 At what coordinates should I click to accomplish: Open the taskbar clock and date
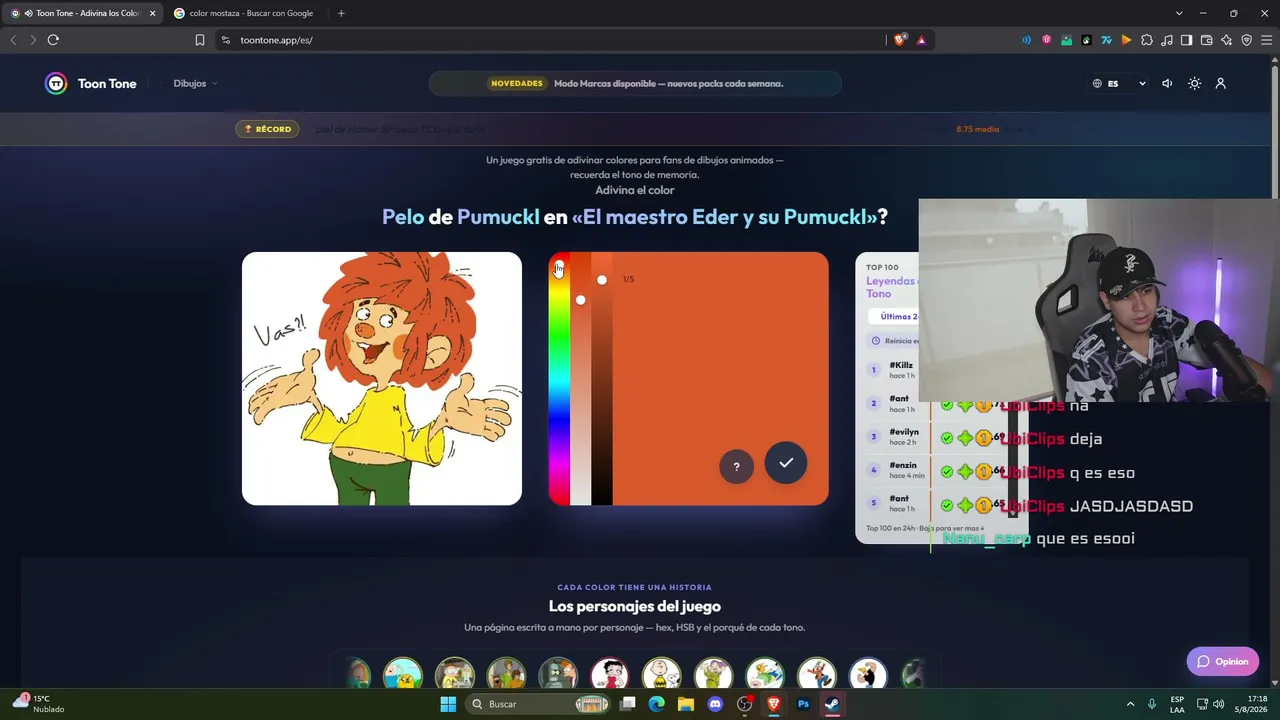tap(1250, 704)
